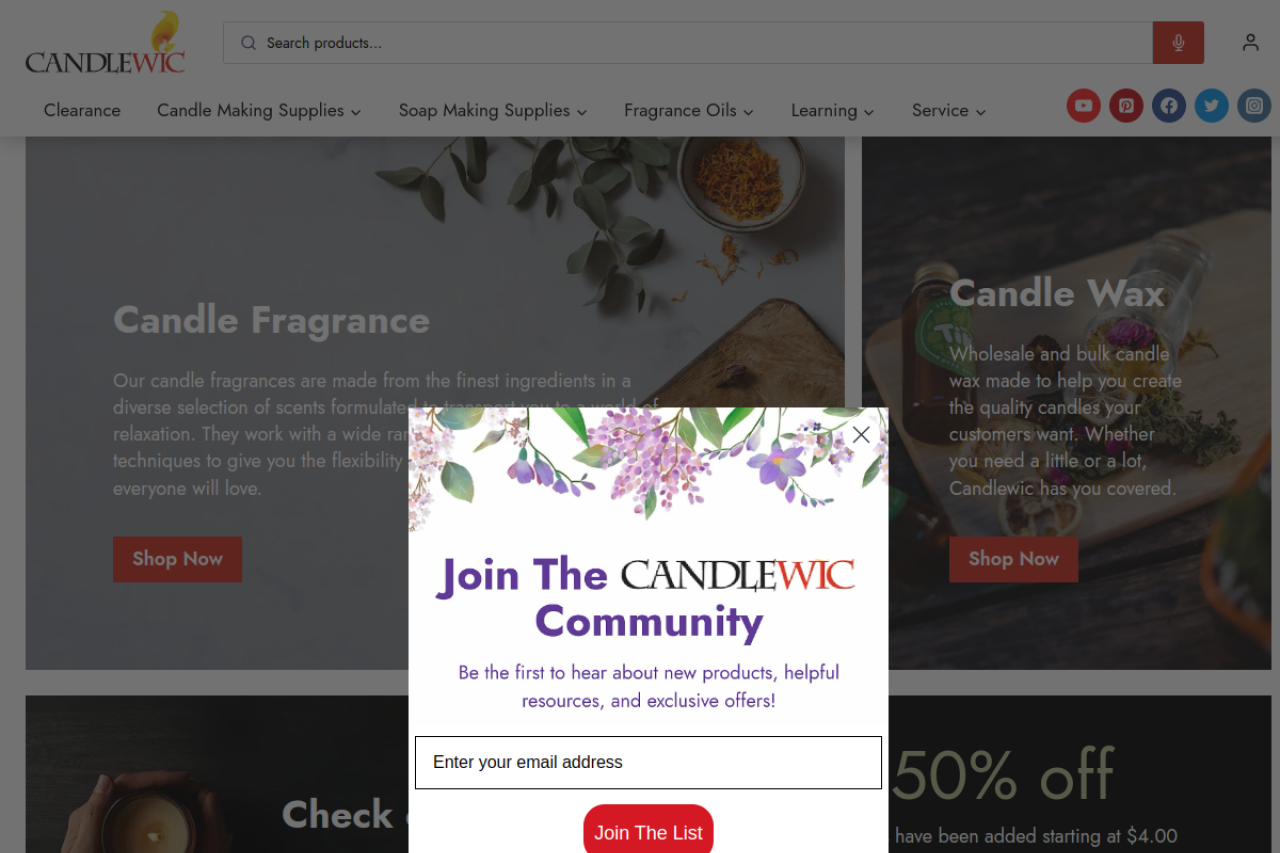The image size is (1280, 853).
Task: Click the Search products field
Action: point(688,43)
